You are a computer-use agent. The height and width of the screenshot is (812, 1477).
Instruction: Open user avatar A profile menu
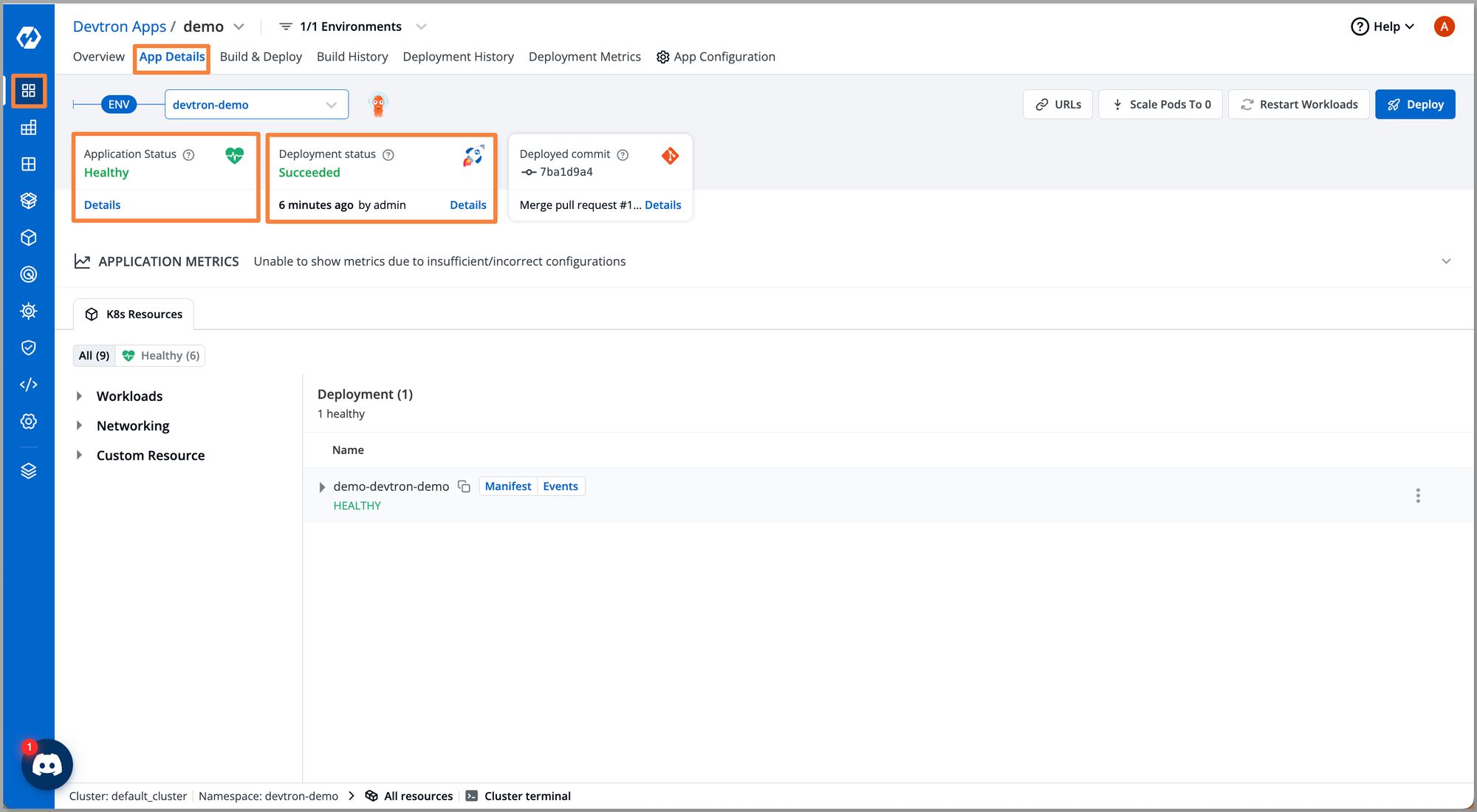coord(1444,27)
